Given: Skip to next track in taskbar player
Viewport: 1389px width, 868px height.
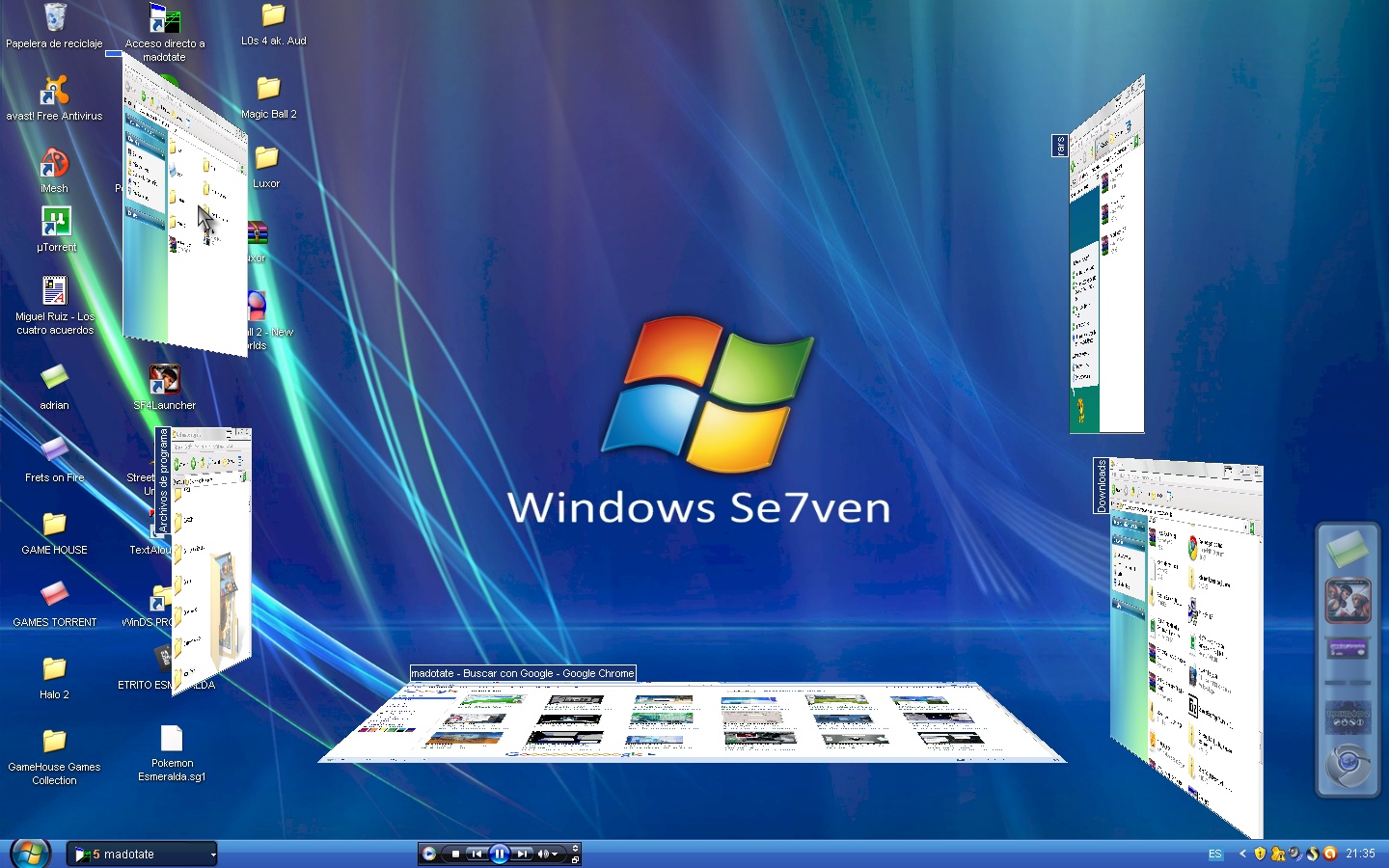Looking at the screenshot, I should coord(522,854).
